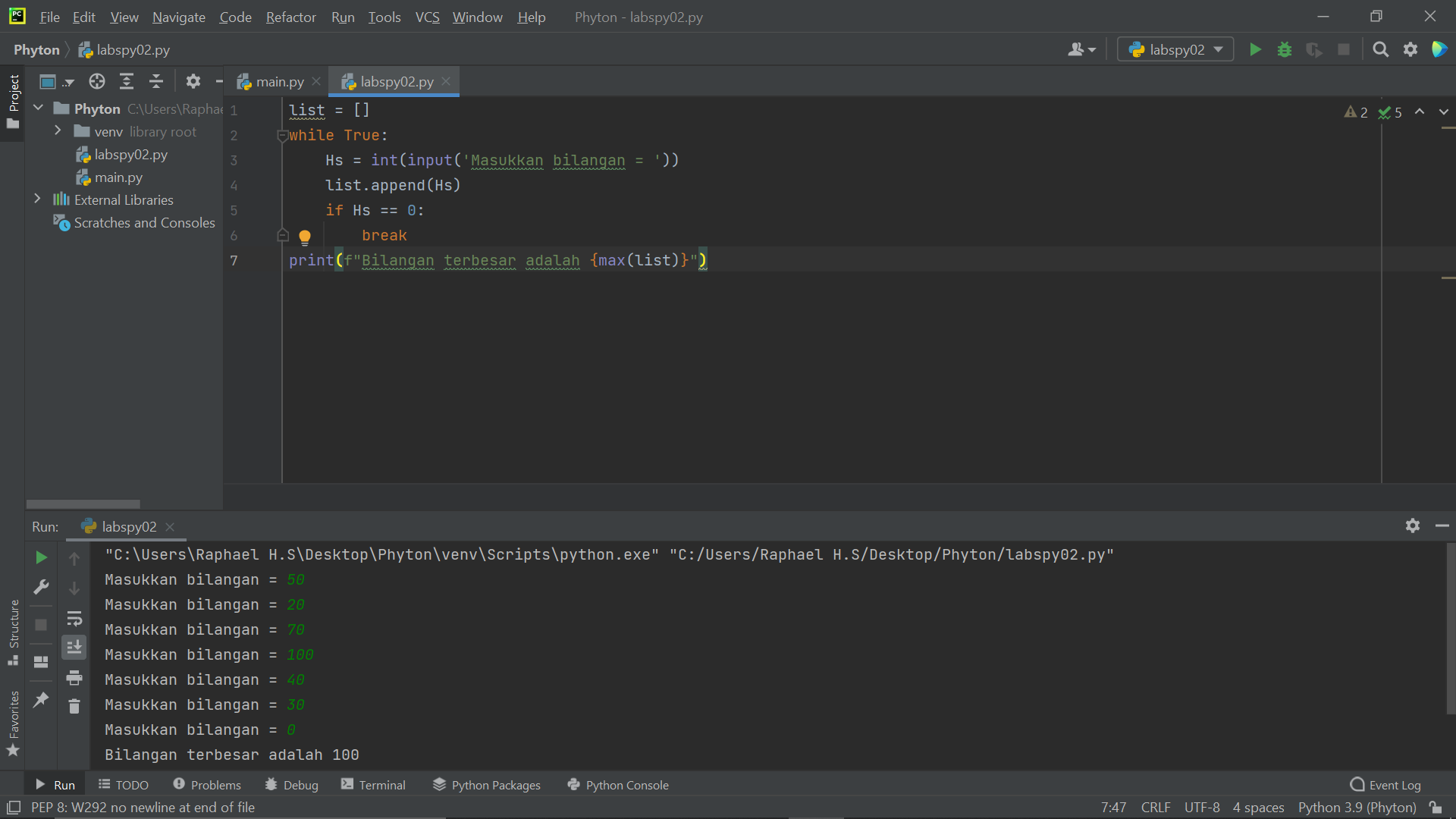The image size is (1456, 819).
Task: Select opened file target icon in Project panel
Action: pyautogui.click(x=97, y=82)
